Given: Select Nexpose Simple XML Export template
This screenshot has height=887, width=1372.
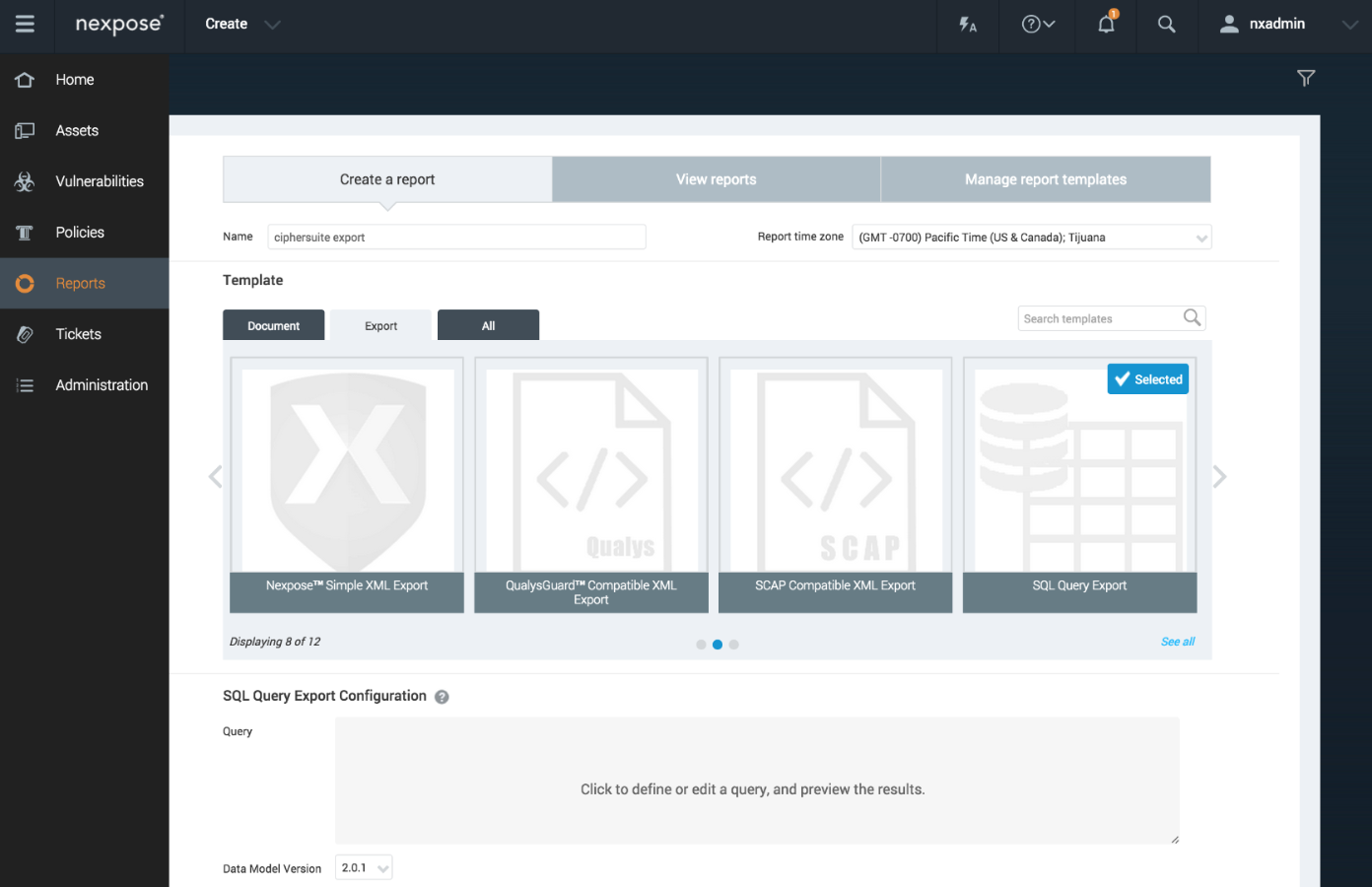Looking at the screenshot, I should [347, 485].
